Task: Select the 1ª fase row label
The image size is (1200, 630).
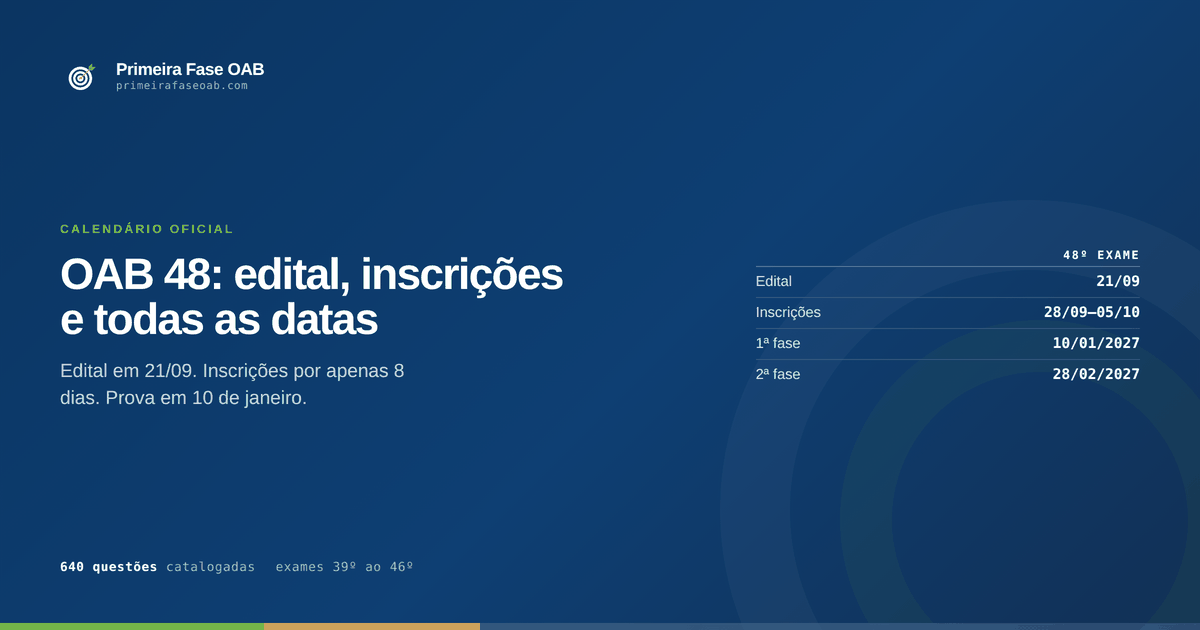Action: (778, 343)
